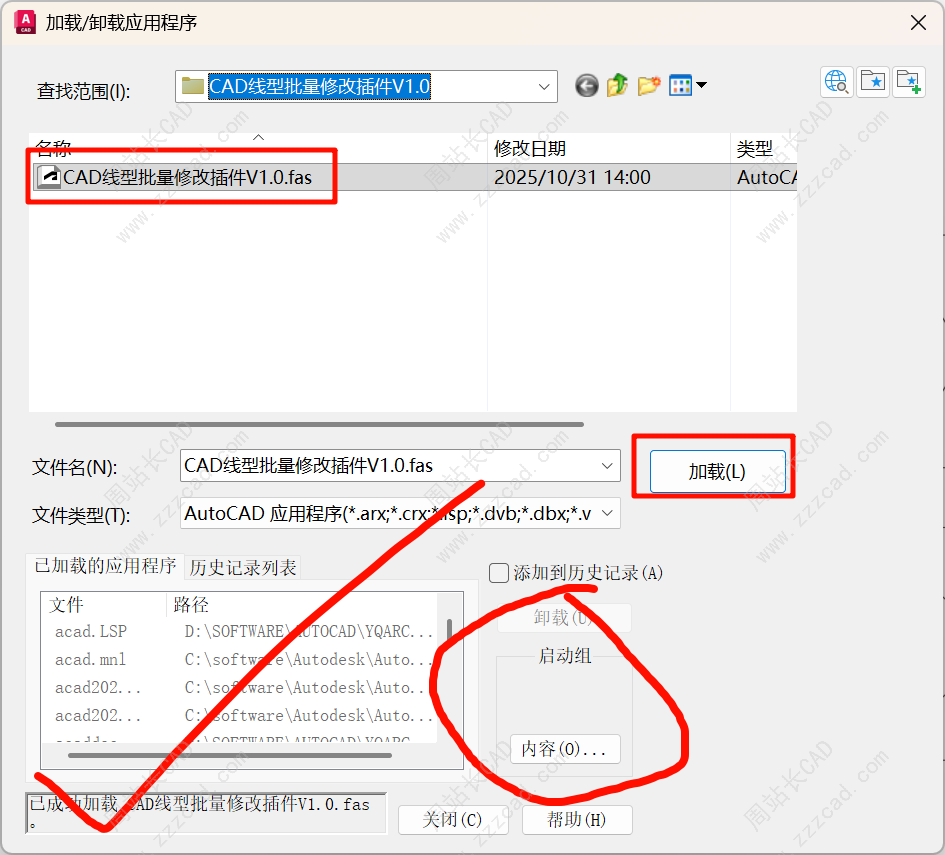Go up one folder level

point(617,86)
